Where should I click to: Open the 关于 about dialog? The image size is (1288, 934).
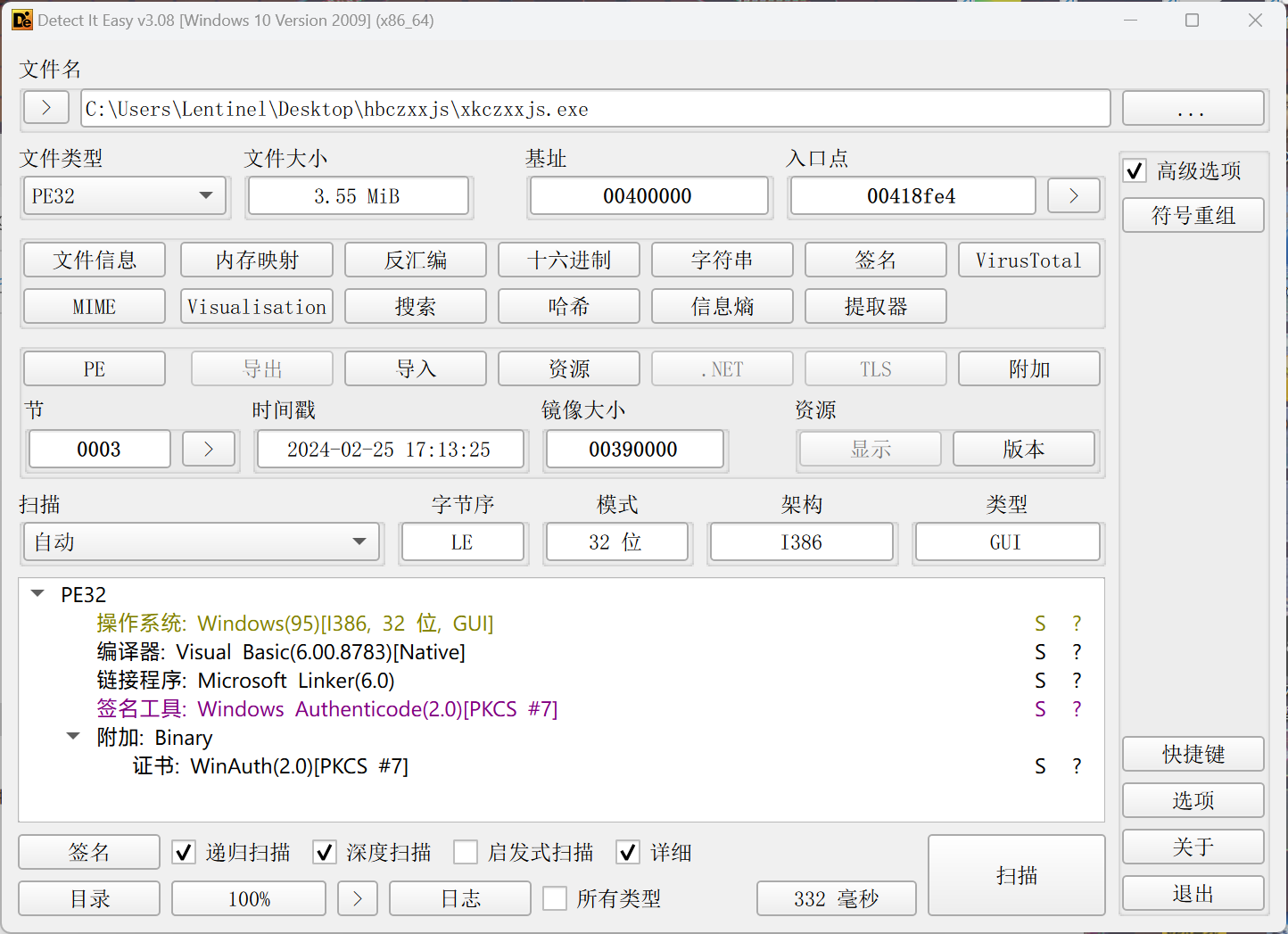pyautogui.click(x=1193, y=847)
